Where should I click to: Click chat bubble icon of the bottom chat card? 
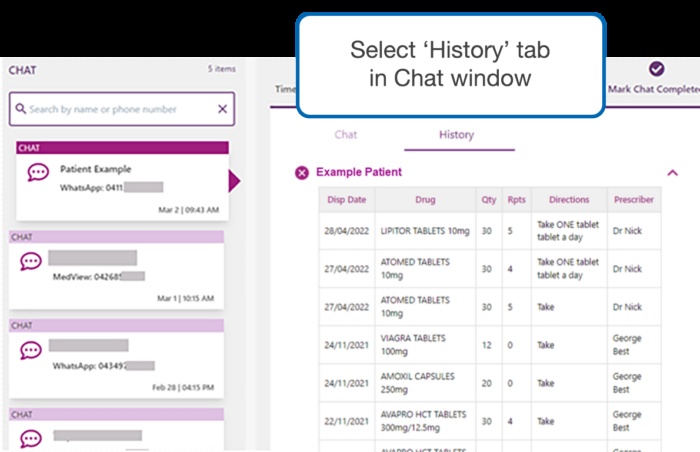point(31,439)
